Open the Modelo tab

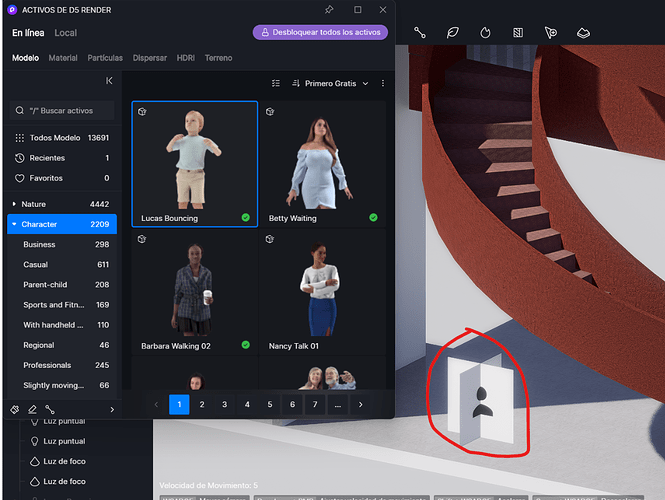pos(25,58)
